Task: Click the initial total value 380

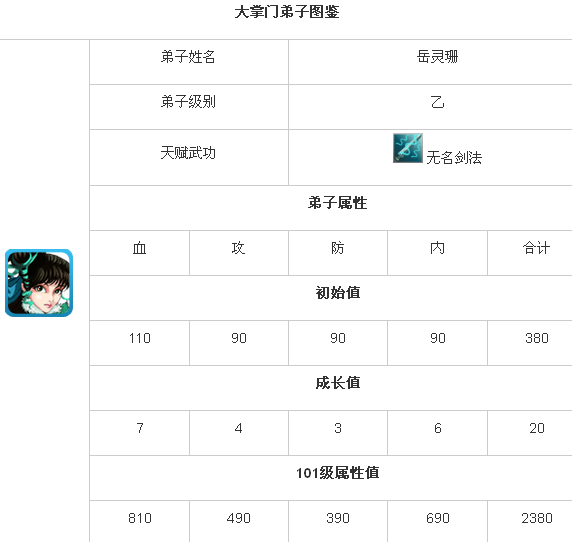Action: pyautogui.click(x=537, y=338)
